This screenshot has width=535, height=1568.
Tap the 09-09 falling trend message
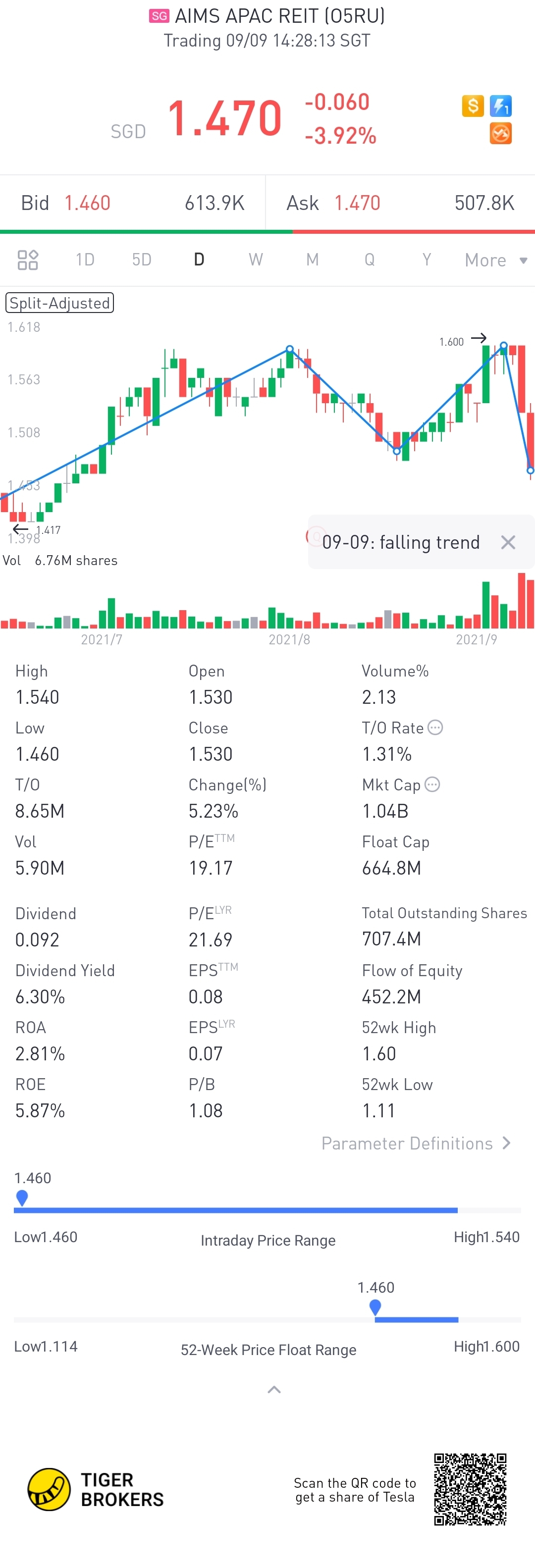(400, 542)
